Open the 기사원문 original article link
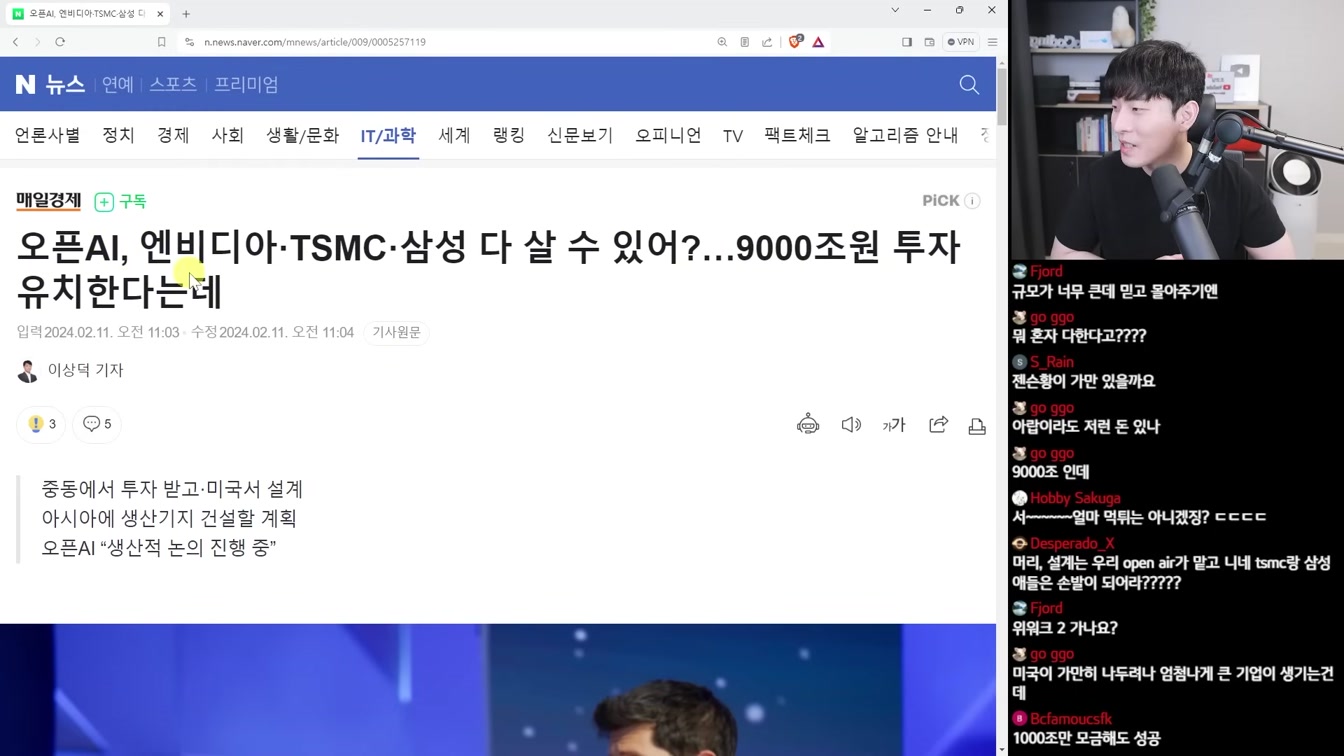This screenshot has height=756, width=1344. click(396, 332)
